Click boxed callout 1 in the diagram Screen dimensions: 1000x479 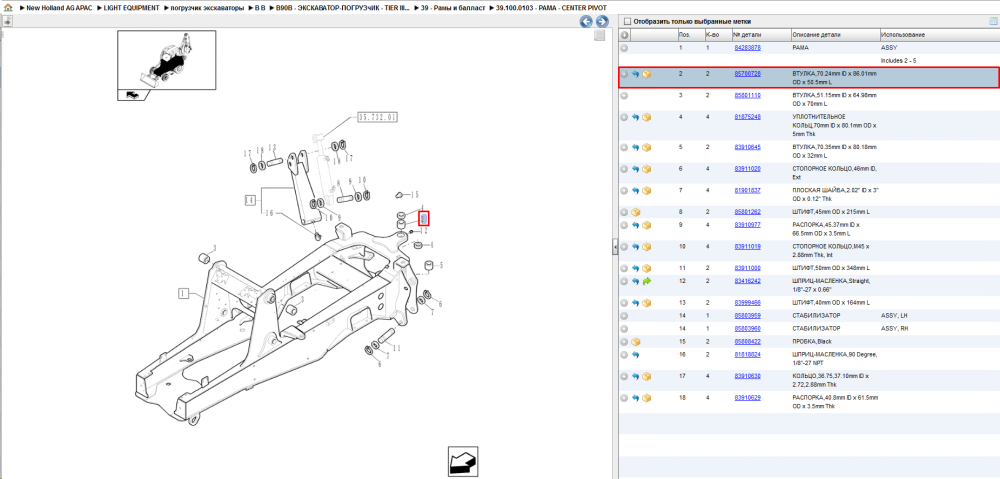(184, 293)
